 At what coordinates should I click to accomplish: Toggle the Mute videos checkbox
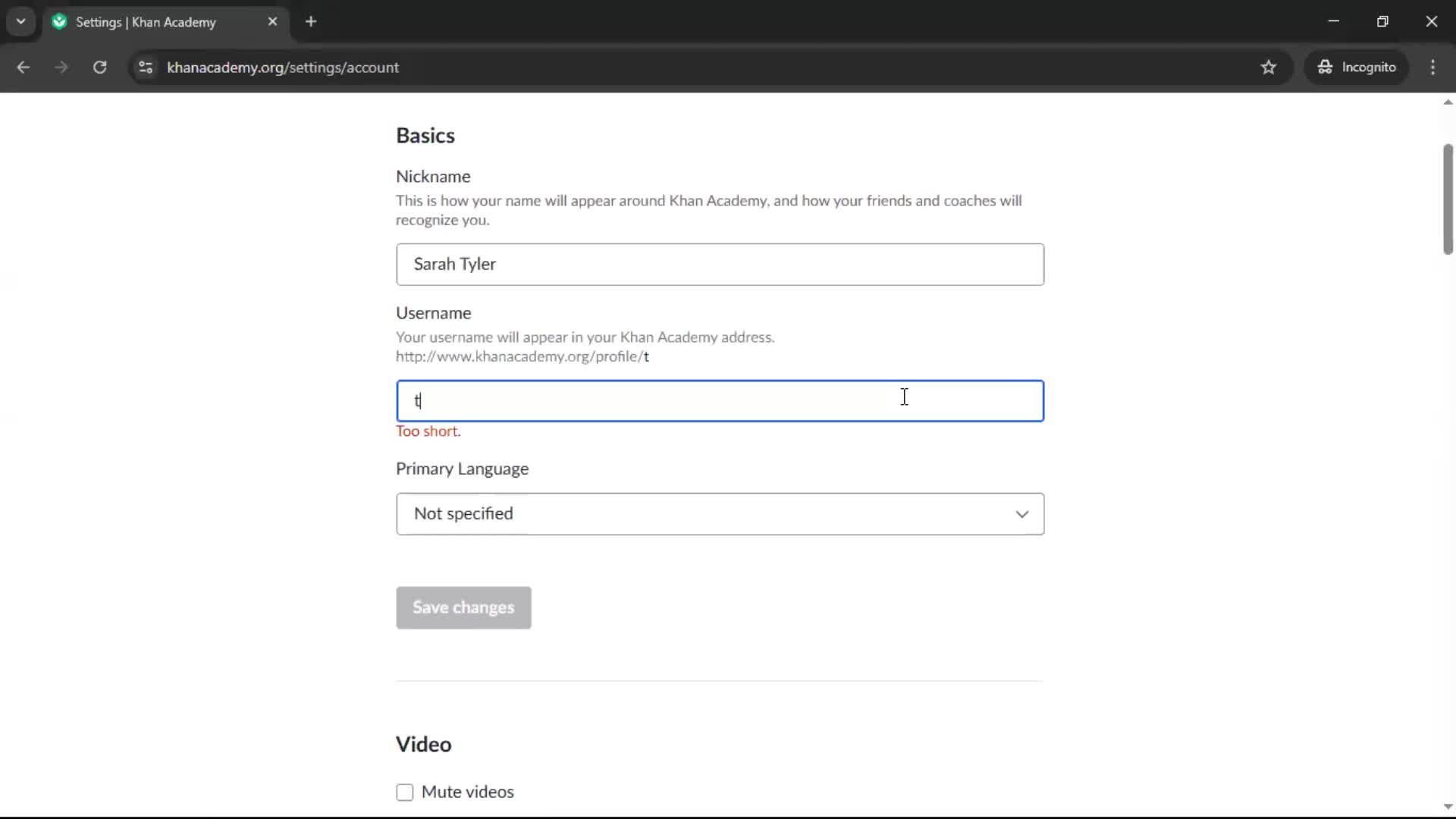pyautogui.click(x=405, y=792)
